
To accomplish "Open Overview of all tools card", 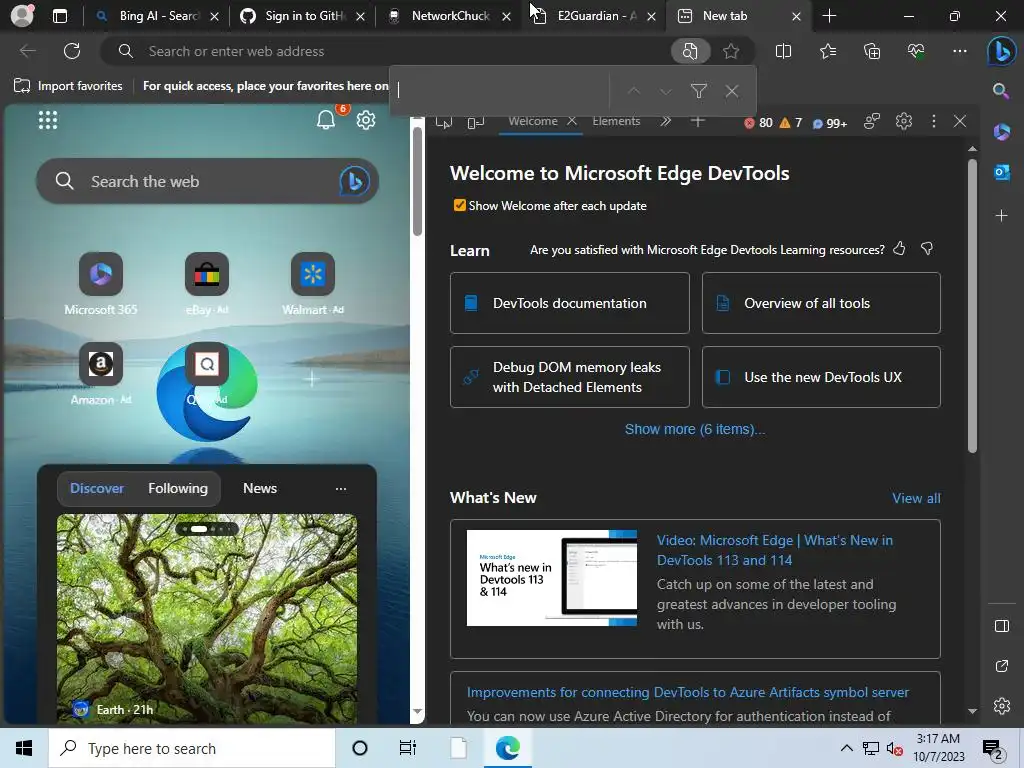I will (x=821, y=303).
